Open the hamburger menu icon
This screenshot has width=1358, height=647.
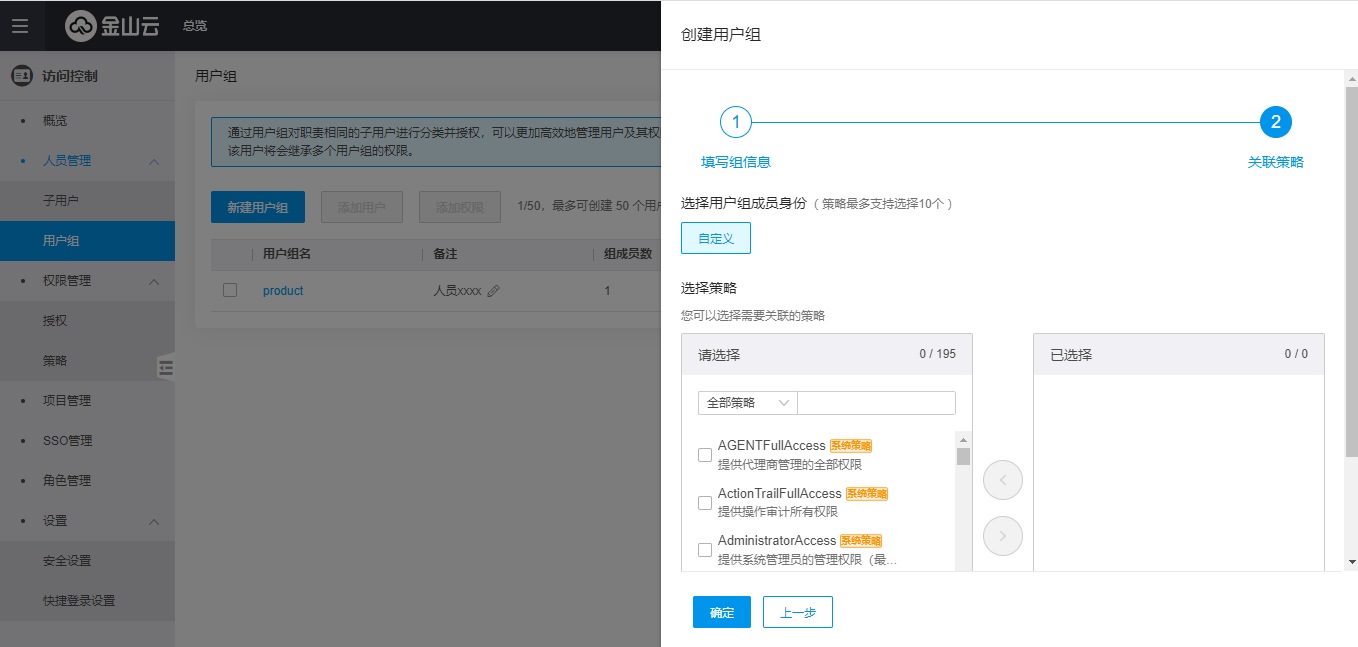20,26
